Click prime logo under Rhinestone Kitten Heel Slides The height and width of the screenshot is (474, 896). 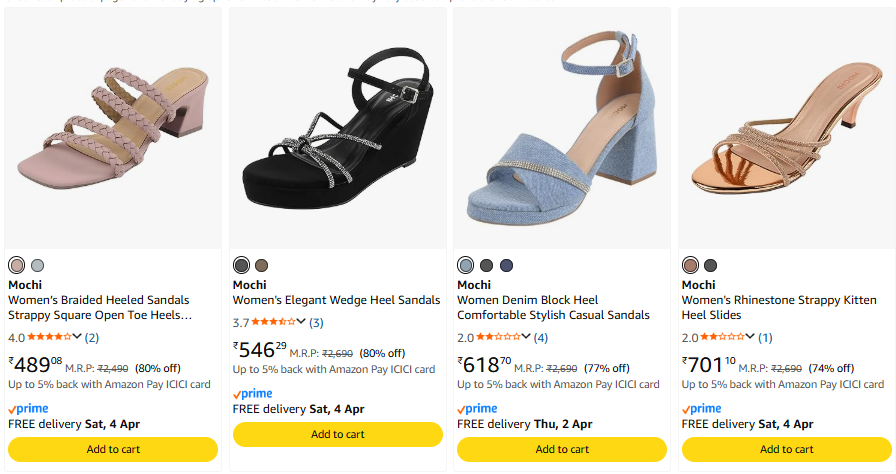tap(701, 409)
